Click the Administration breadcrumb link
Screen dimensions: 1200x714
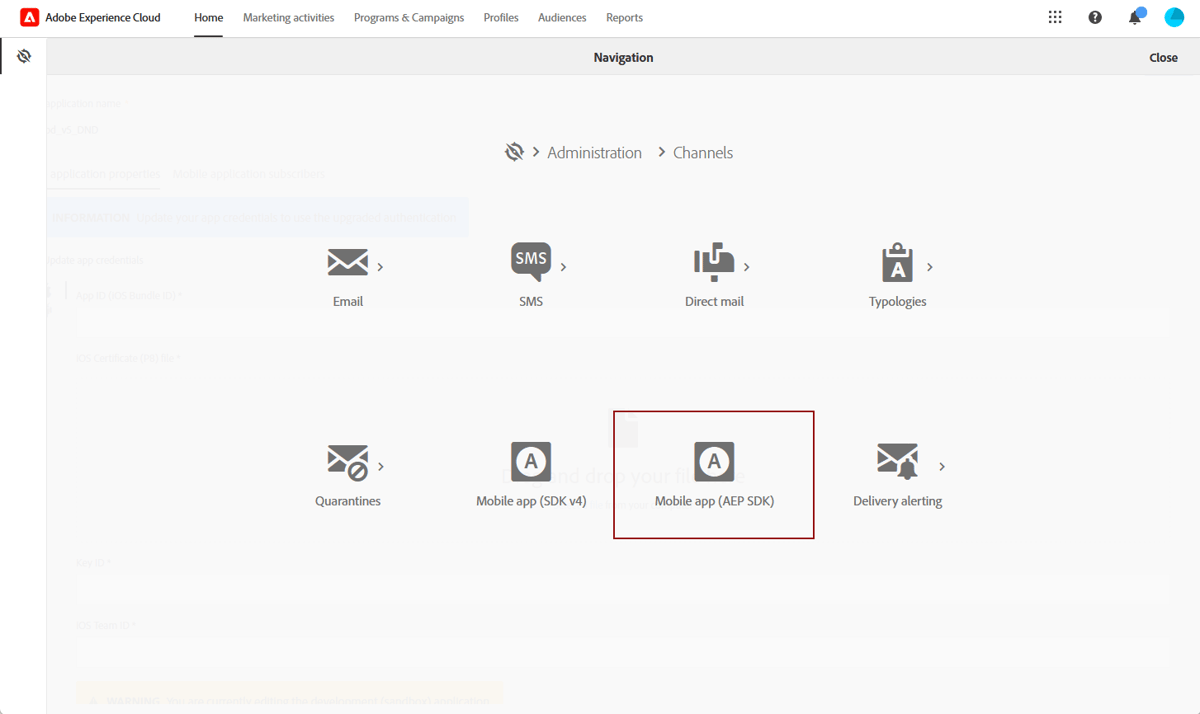pos(594,152)
